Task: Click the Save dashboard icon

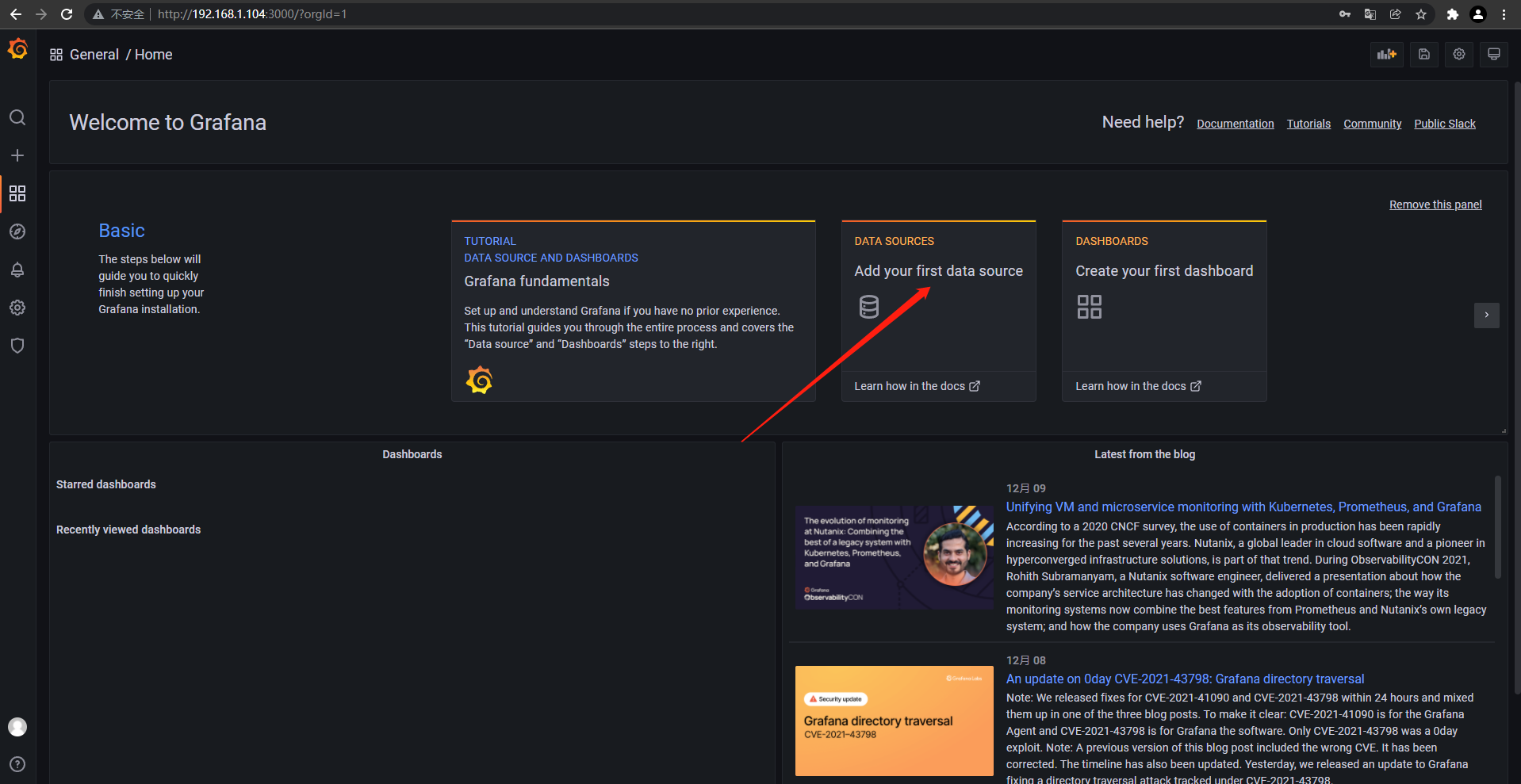Action: (x=1424, y=54)
